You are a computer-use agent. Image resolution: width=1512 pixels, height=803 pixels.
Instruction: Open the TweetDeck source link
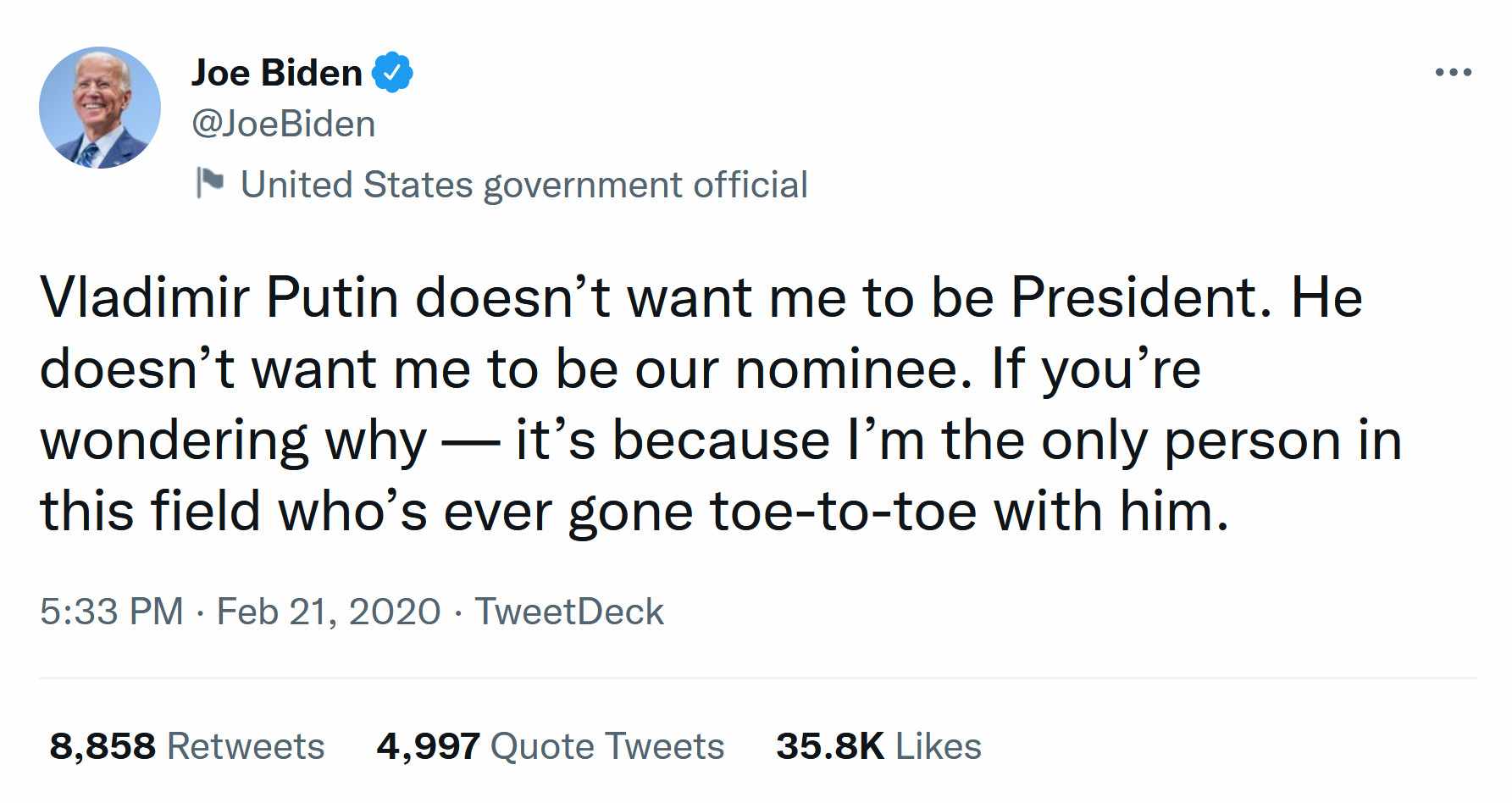(569, 612)
